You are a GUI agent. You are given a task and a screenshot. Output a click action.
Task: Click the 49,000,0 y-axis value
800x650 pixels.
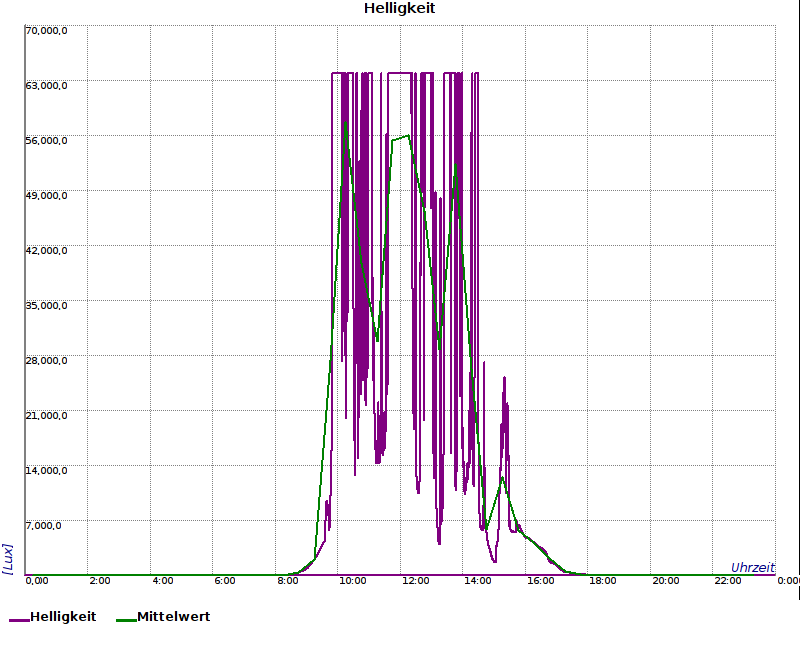click(x=46, y=196)
